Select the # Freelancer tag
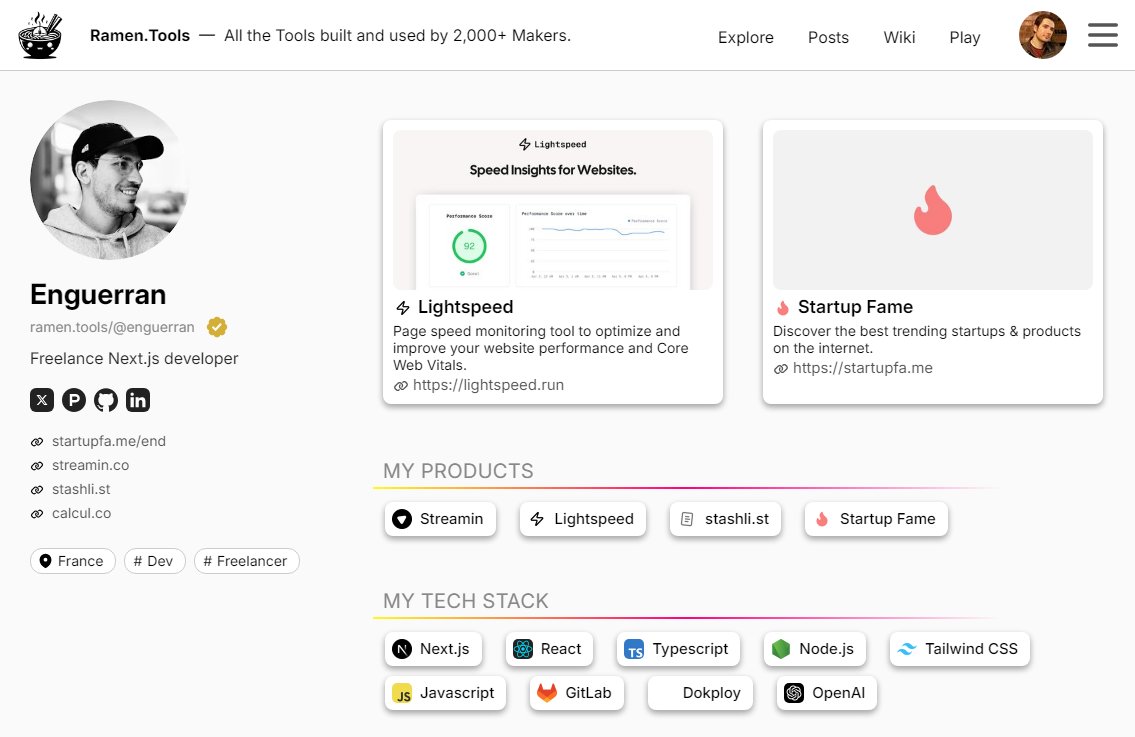The height and width of the screenshot is (737, 1135). click(x=246, y=561)
